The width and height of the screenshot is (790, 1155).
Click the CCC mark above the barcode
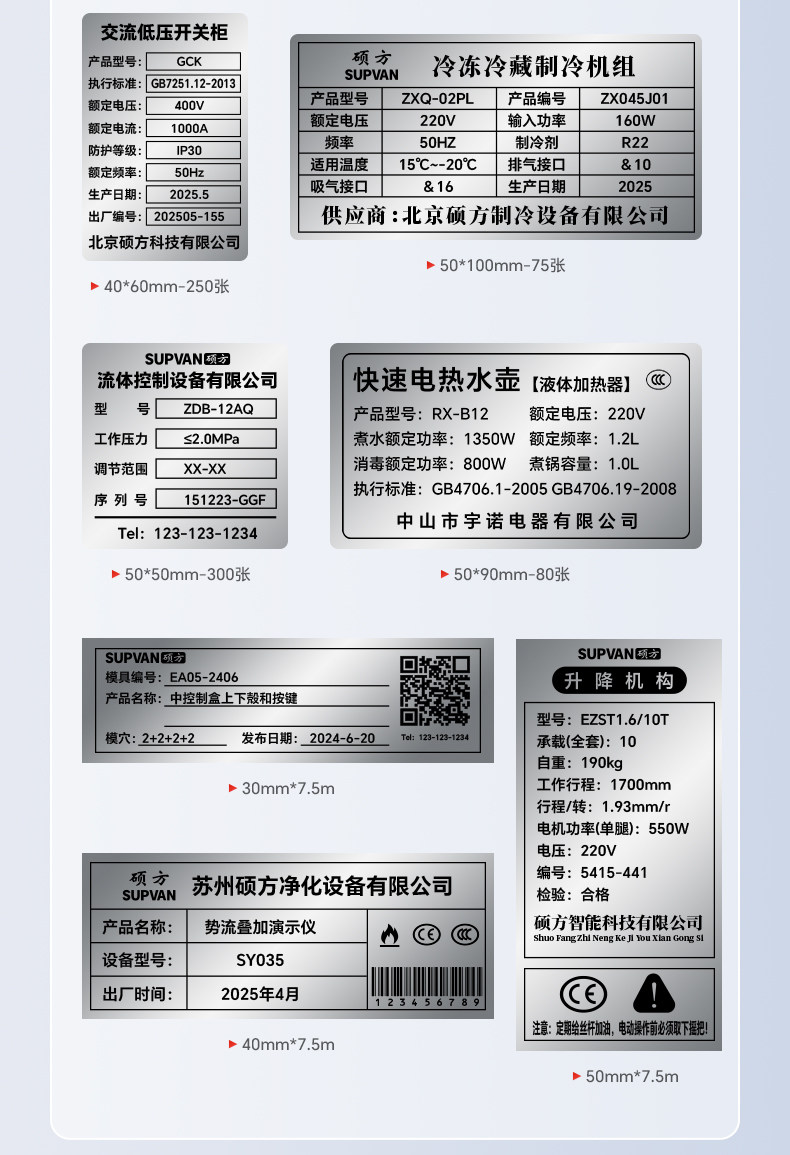point(464,935)
